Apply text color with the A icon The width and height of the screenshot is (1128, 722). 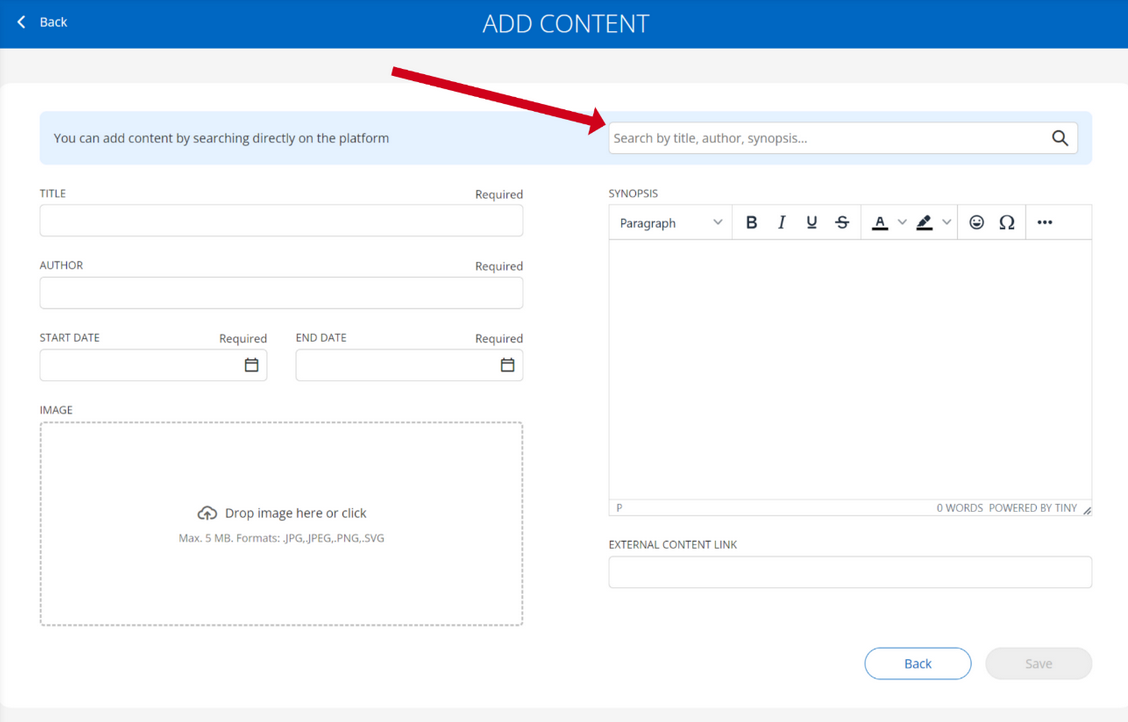click(x=879, y=223)
